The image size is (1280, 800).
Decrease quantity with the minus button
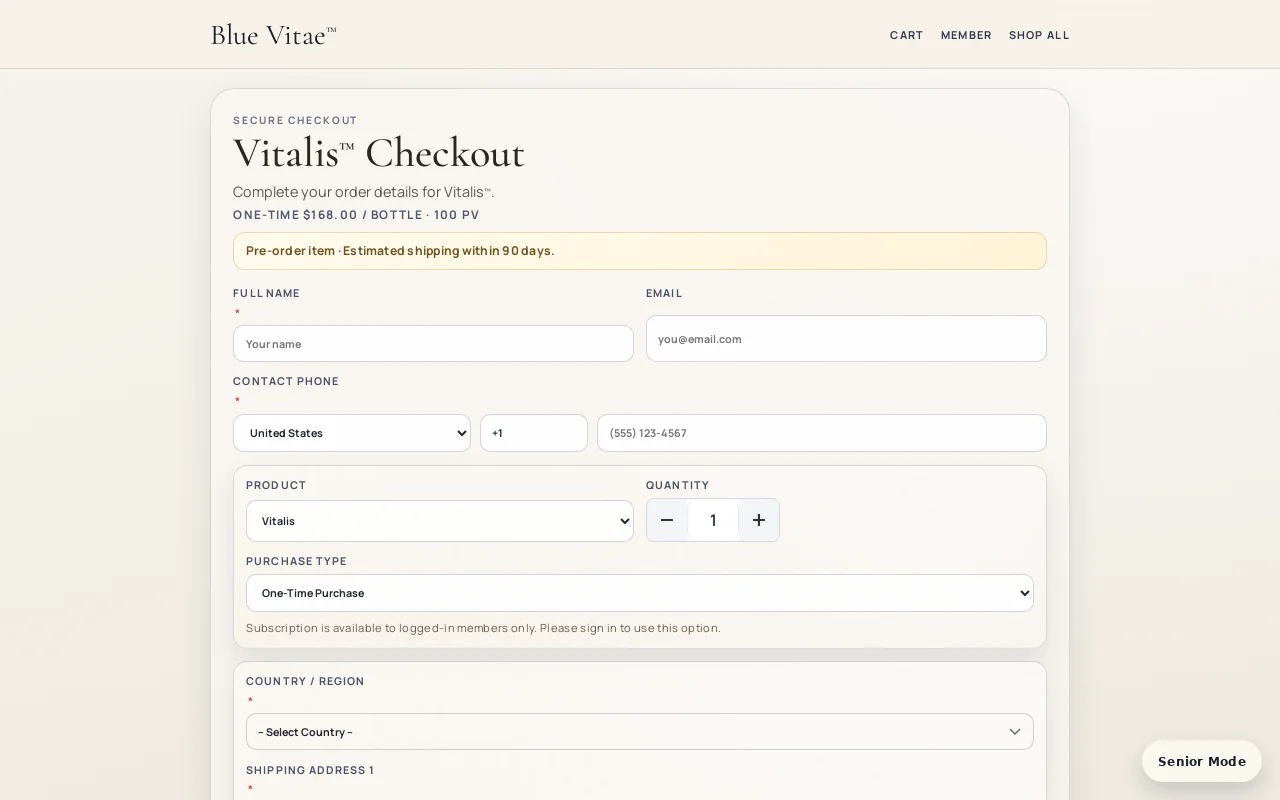pos(667,520)
